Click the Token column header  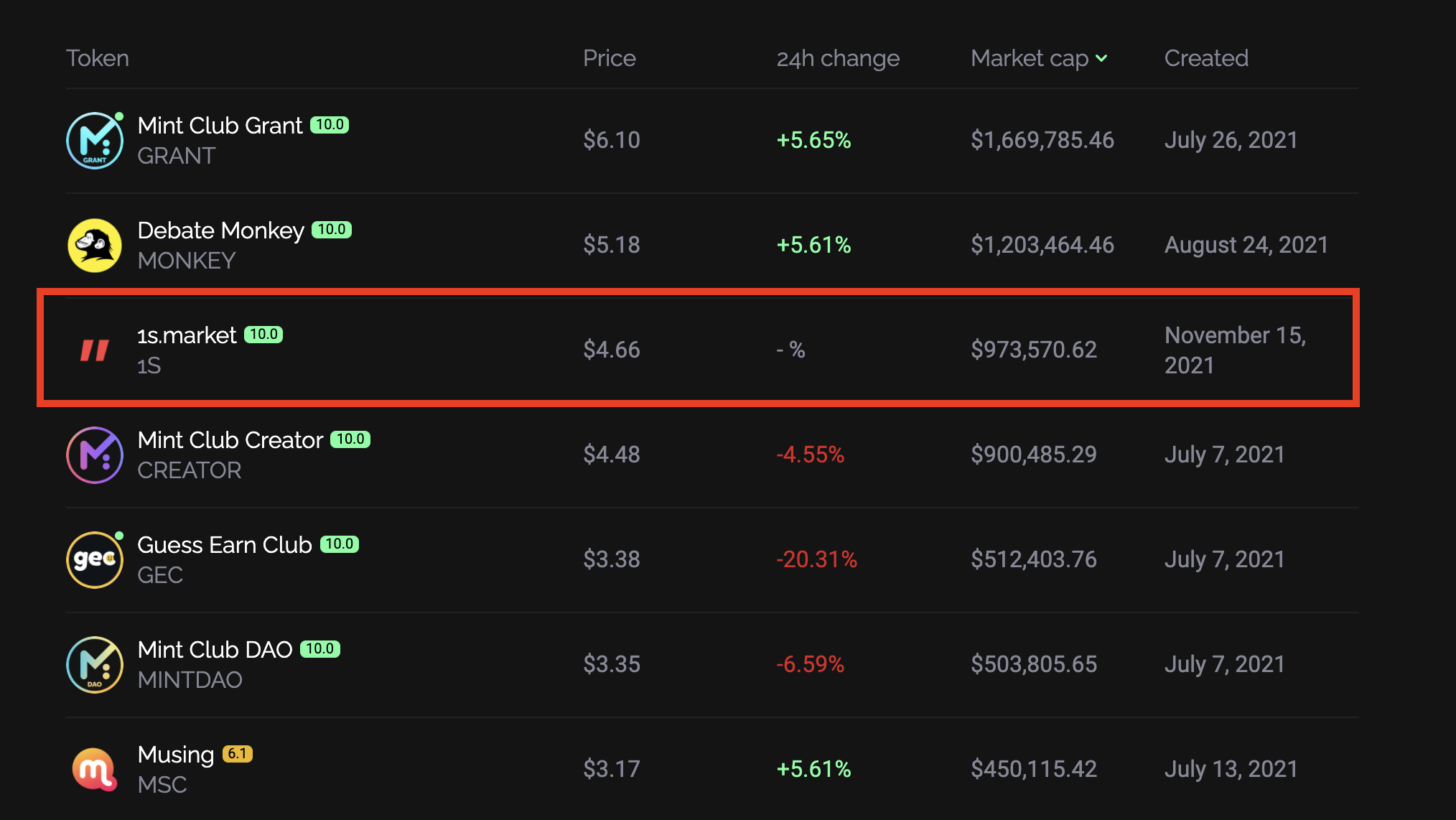point(98,58)
